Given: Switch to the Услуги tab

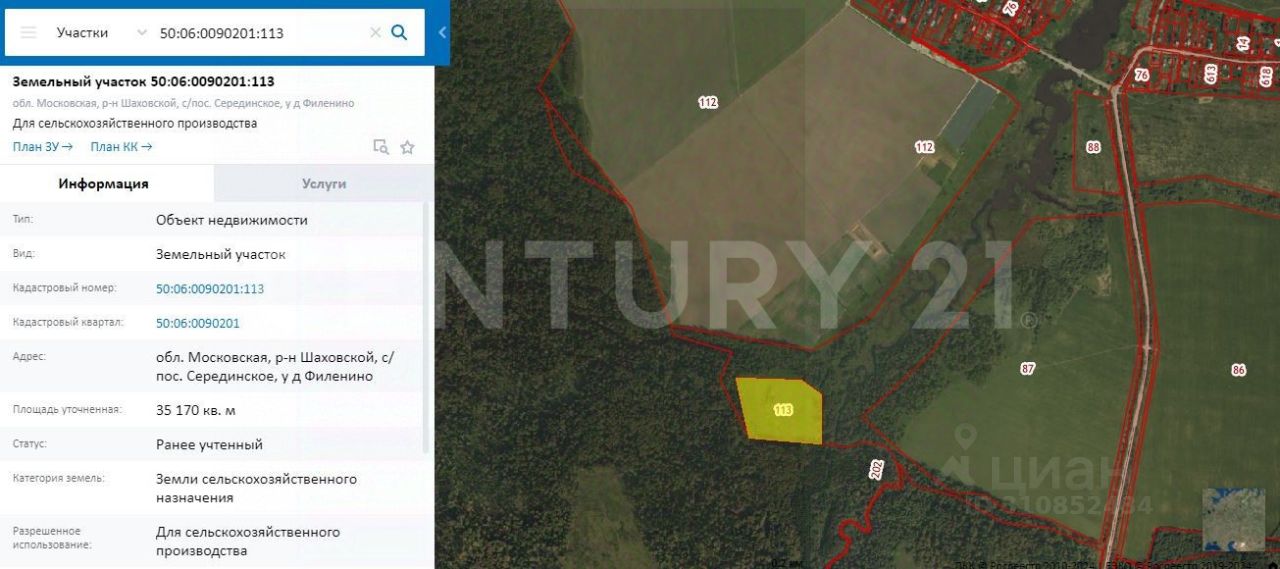Looking at the screenshot, I should point(324,184).
